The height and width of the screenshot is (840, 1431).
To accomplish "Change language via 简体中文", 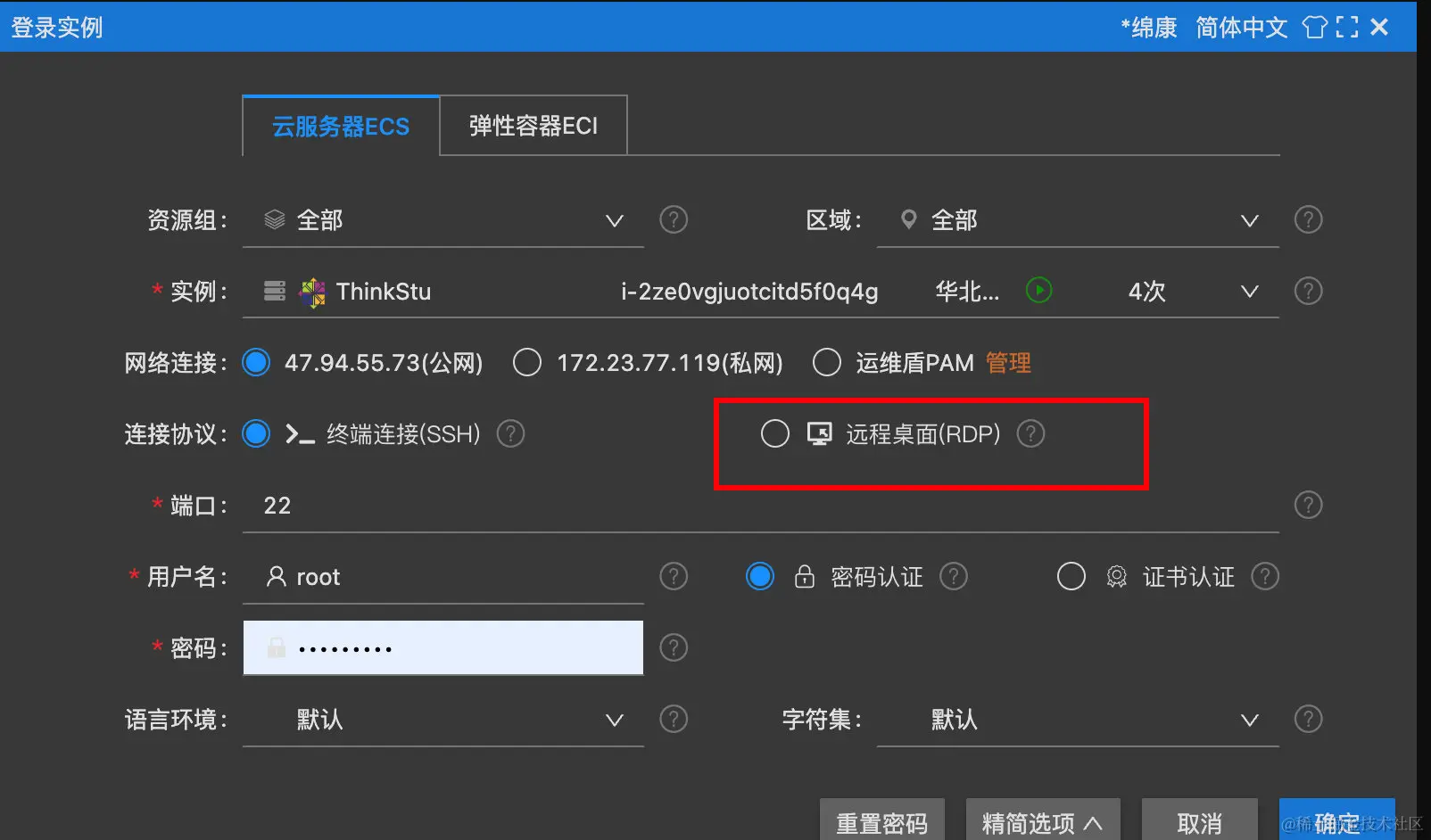I will tap(1242, 28).
